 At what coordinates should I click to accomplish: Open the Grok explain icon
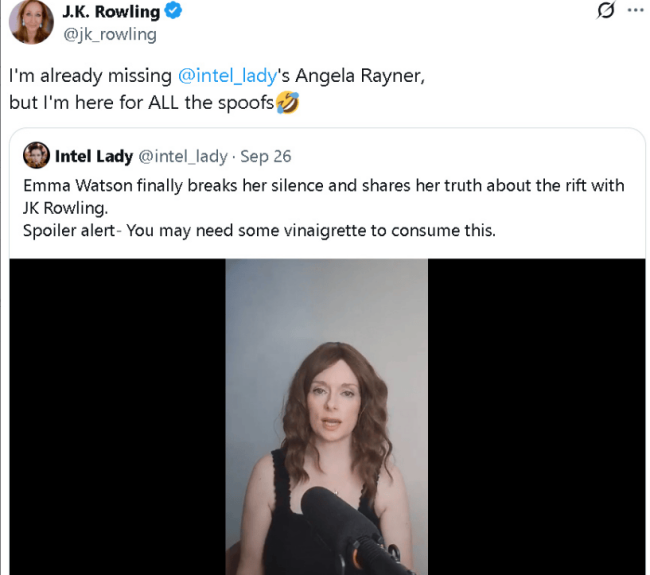pos(604,12)
